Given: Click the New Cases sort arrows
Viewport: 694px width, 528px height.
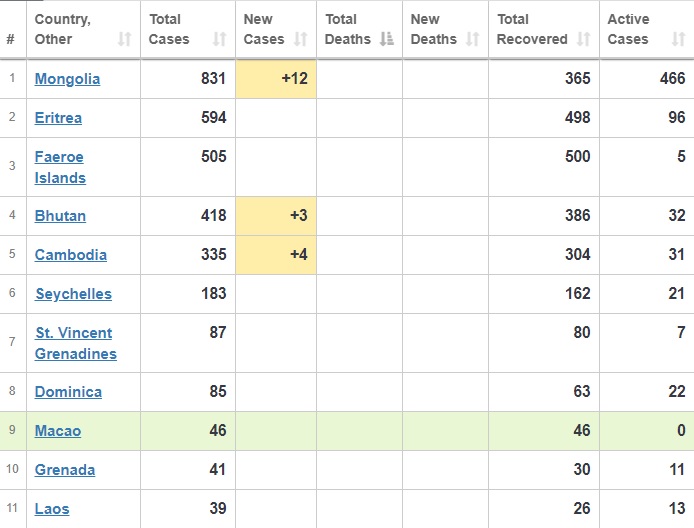Looking at the screenshot, I should [299, 40].
